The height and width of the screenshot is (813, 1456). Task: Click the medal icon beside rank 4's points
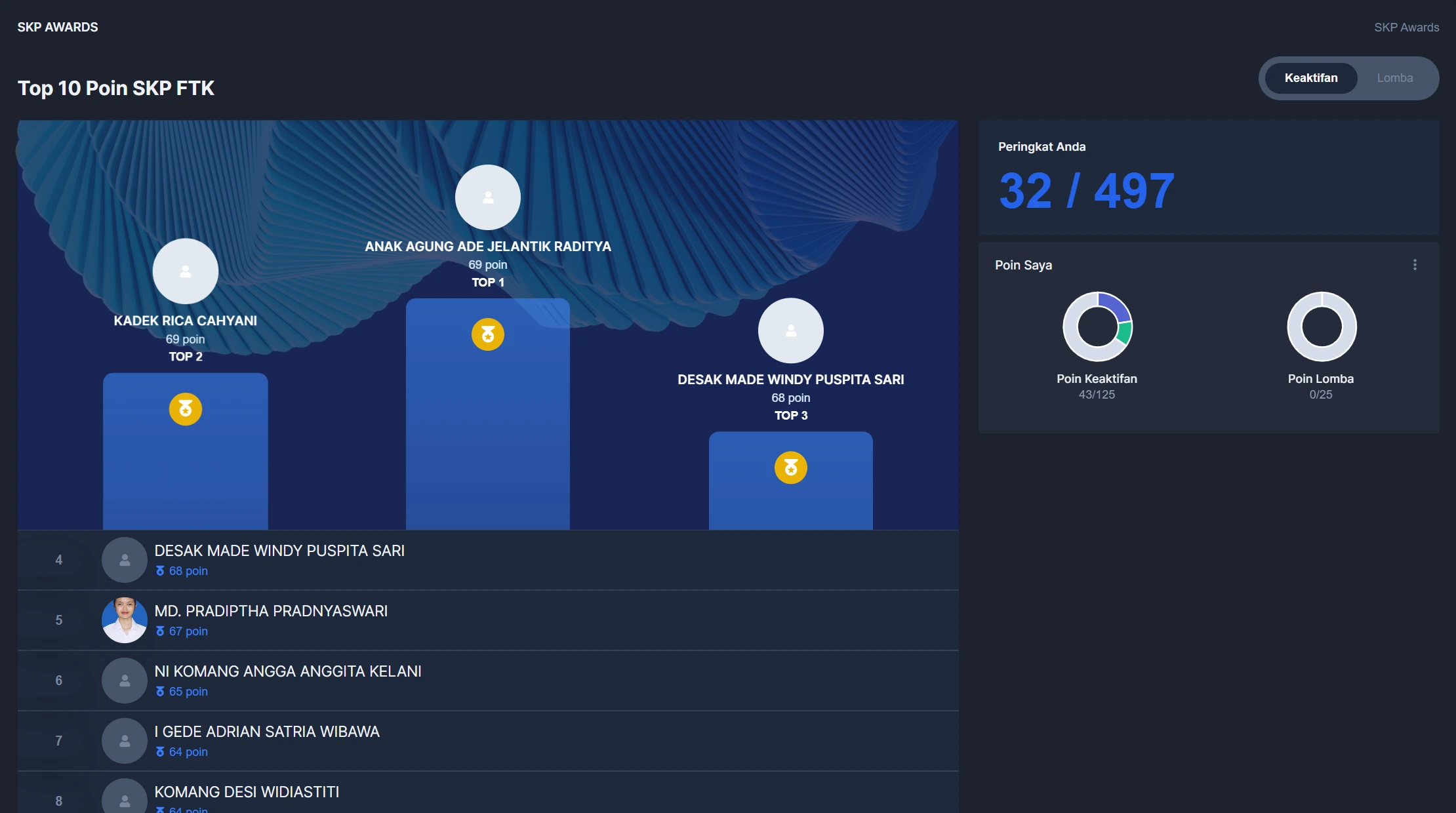[x=159, y=571]
